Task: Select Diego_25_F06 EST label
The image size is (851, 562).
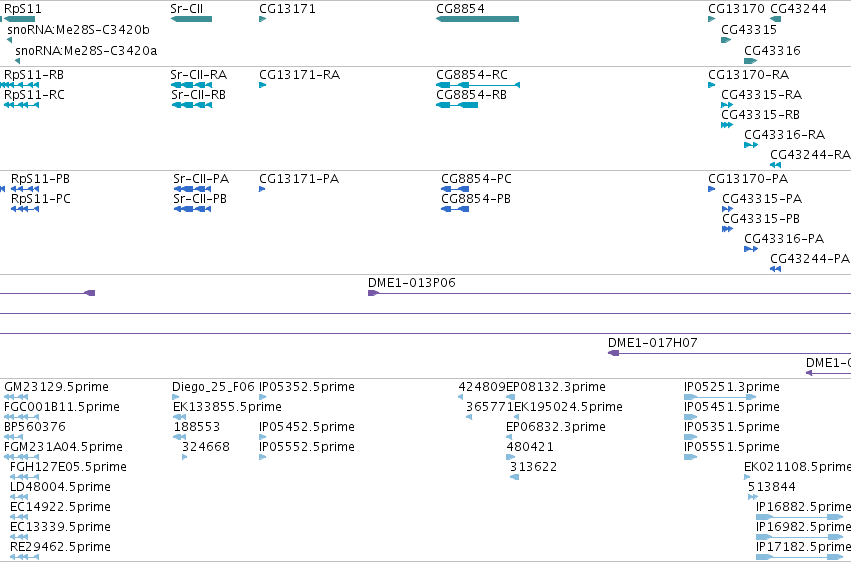Action: click(213, 387)
